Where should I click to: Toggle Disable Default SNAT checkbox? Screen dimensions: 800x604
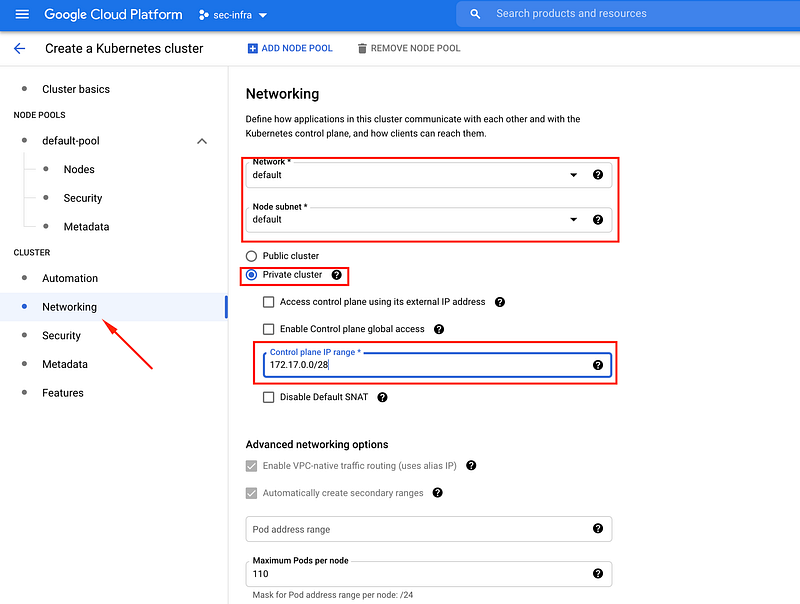tap(268, 397)
